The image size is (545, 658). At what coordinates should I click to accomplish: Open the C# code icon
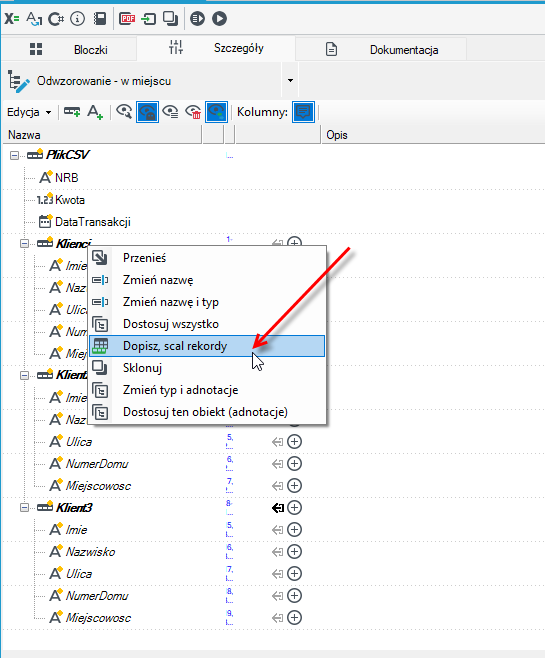pos(56,19)
